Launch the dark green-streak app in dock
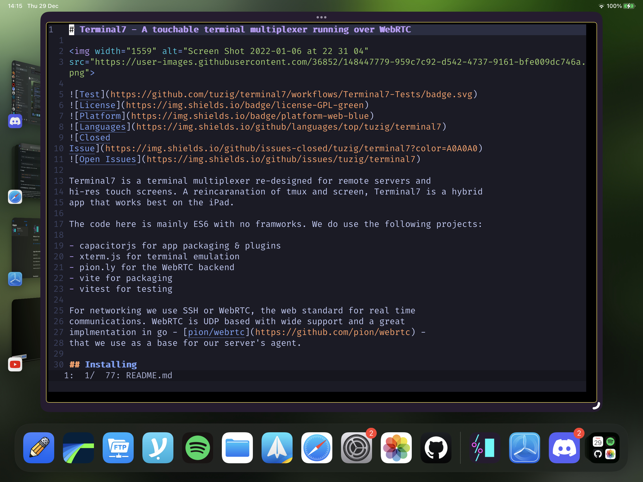The width and height of the screenshot is (643, 482). click(x=78, y=448)
